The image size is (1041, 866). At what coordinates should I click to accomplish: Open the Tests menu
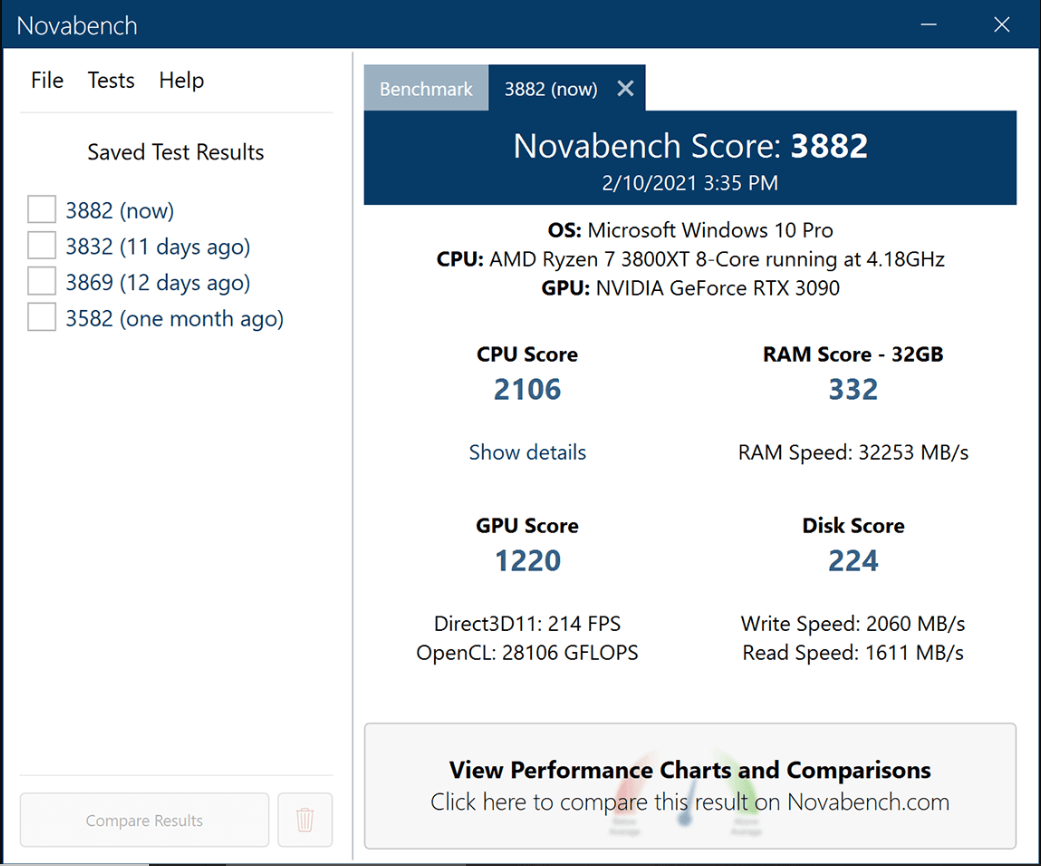[x=110, y=80]
